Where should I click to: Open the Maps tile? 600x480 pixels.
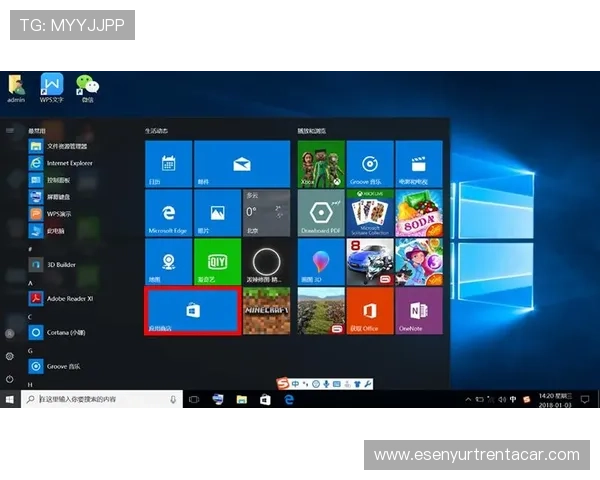(x=168, y=262)
